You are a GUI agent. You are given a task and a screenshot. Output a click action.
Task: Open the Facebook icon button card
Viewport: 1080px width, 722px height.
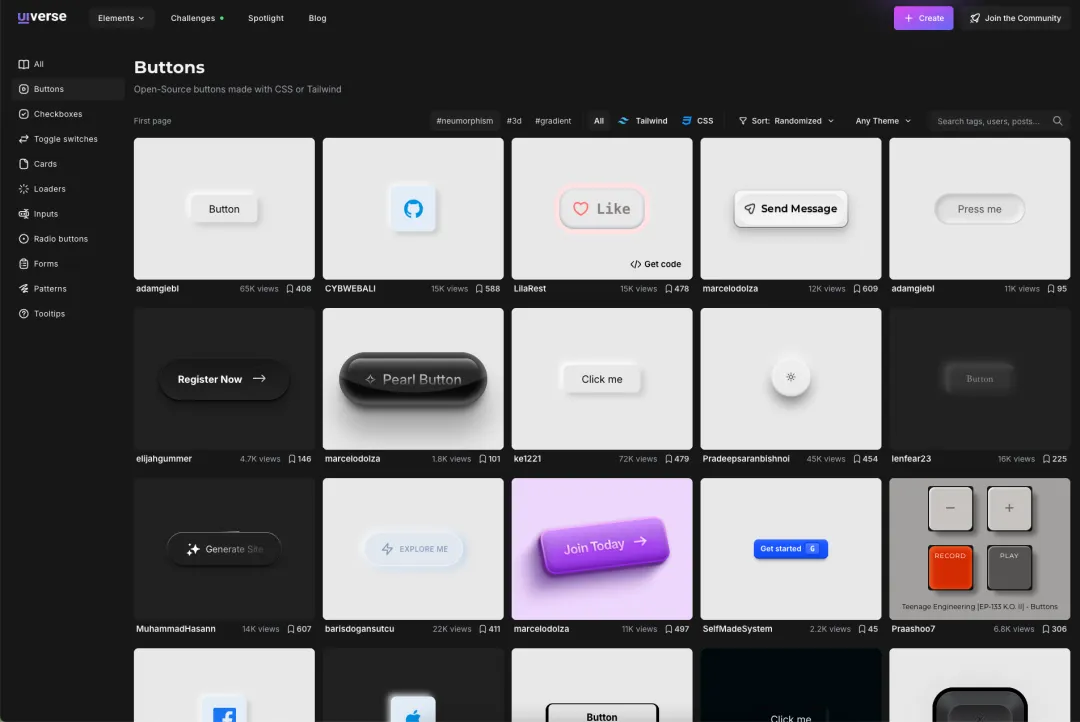225,685
